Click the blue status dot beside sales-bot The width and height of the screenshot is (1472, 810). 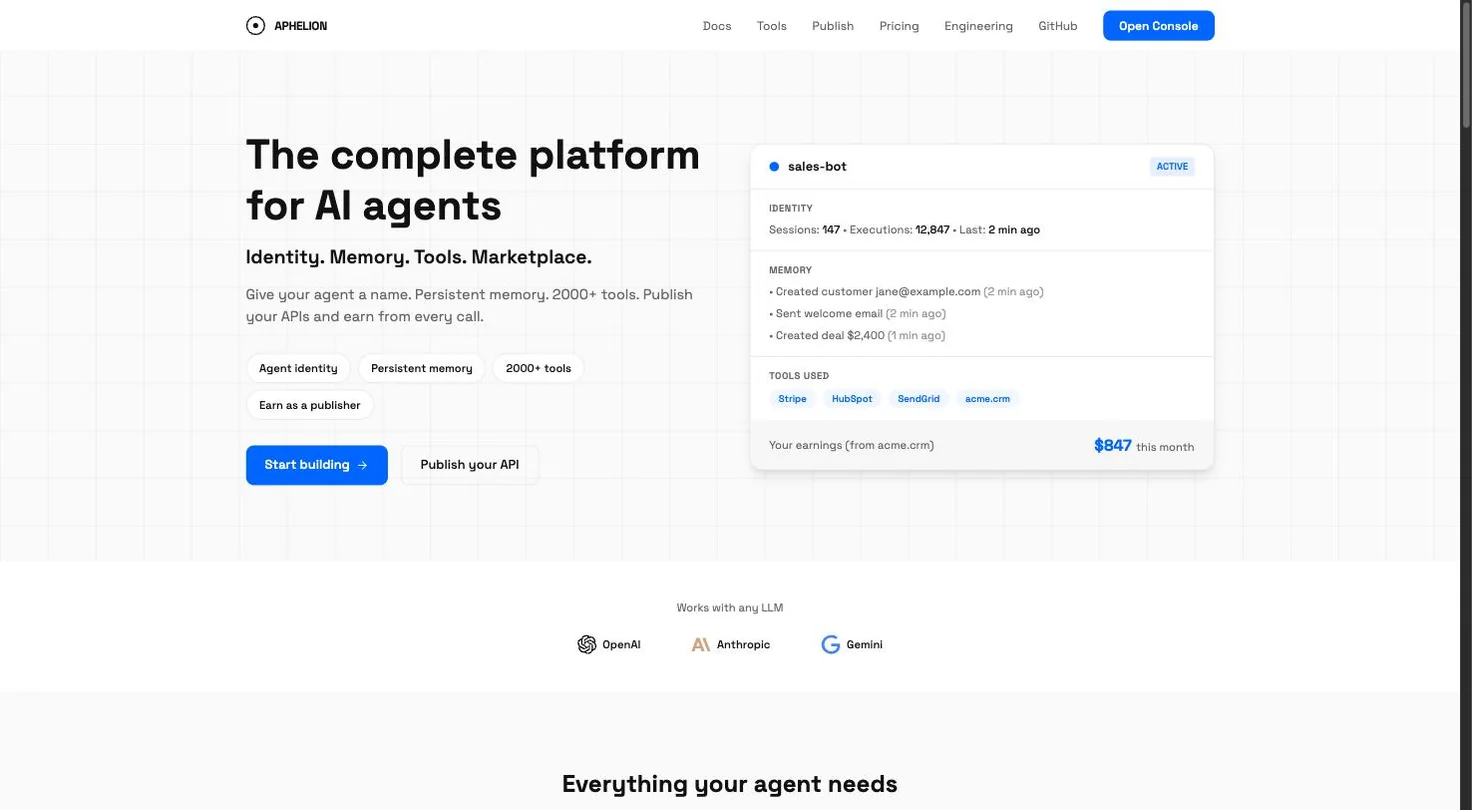point(774,167)
